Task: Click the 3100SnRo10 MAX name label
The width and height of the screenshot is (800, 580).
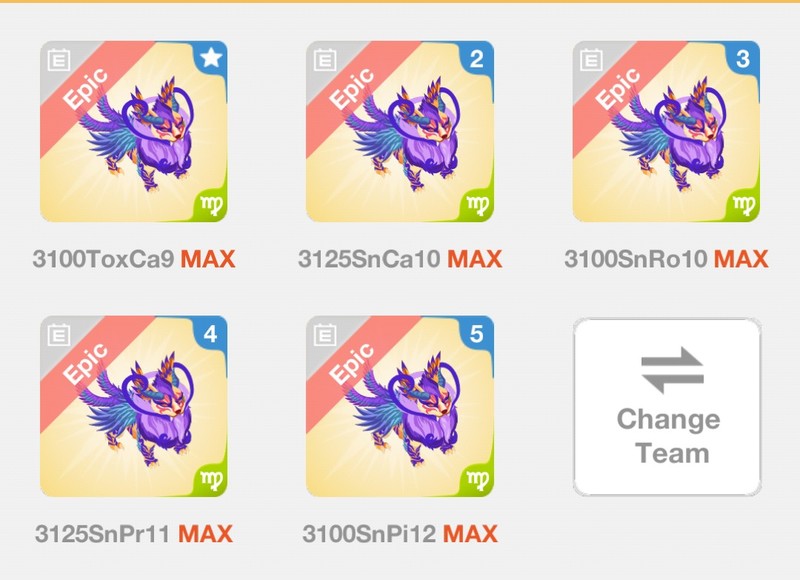Action: coord(666,259)
